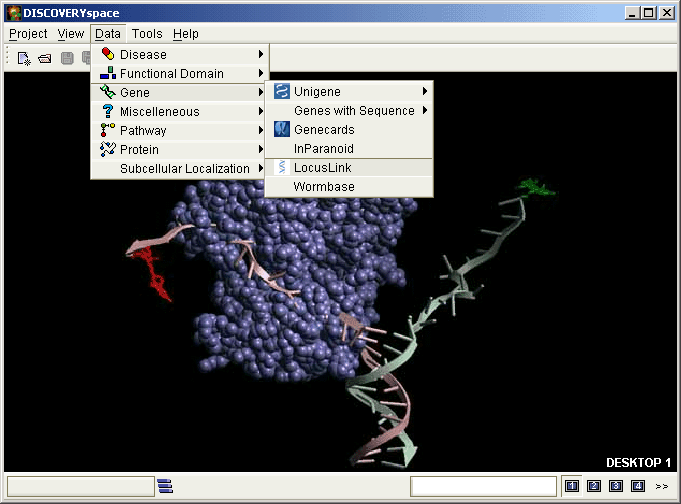Image resolution: width=681 pixels, height=504 pixels.
Task: Expand the Genes with Sequence submenu arrow
Action: [x=425, y=110]
